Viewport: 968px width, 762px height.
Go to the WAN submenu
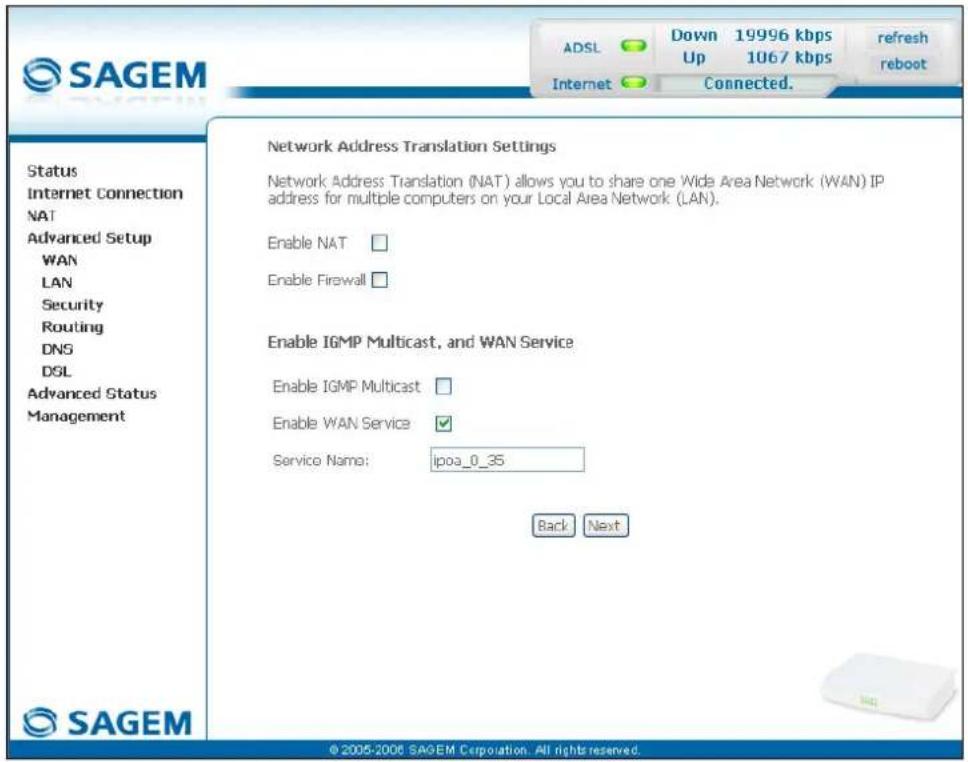coord(59,260)
